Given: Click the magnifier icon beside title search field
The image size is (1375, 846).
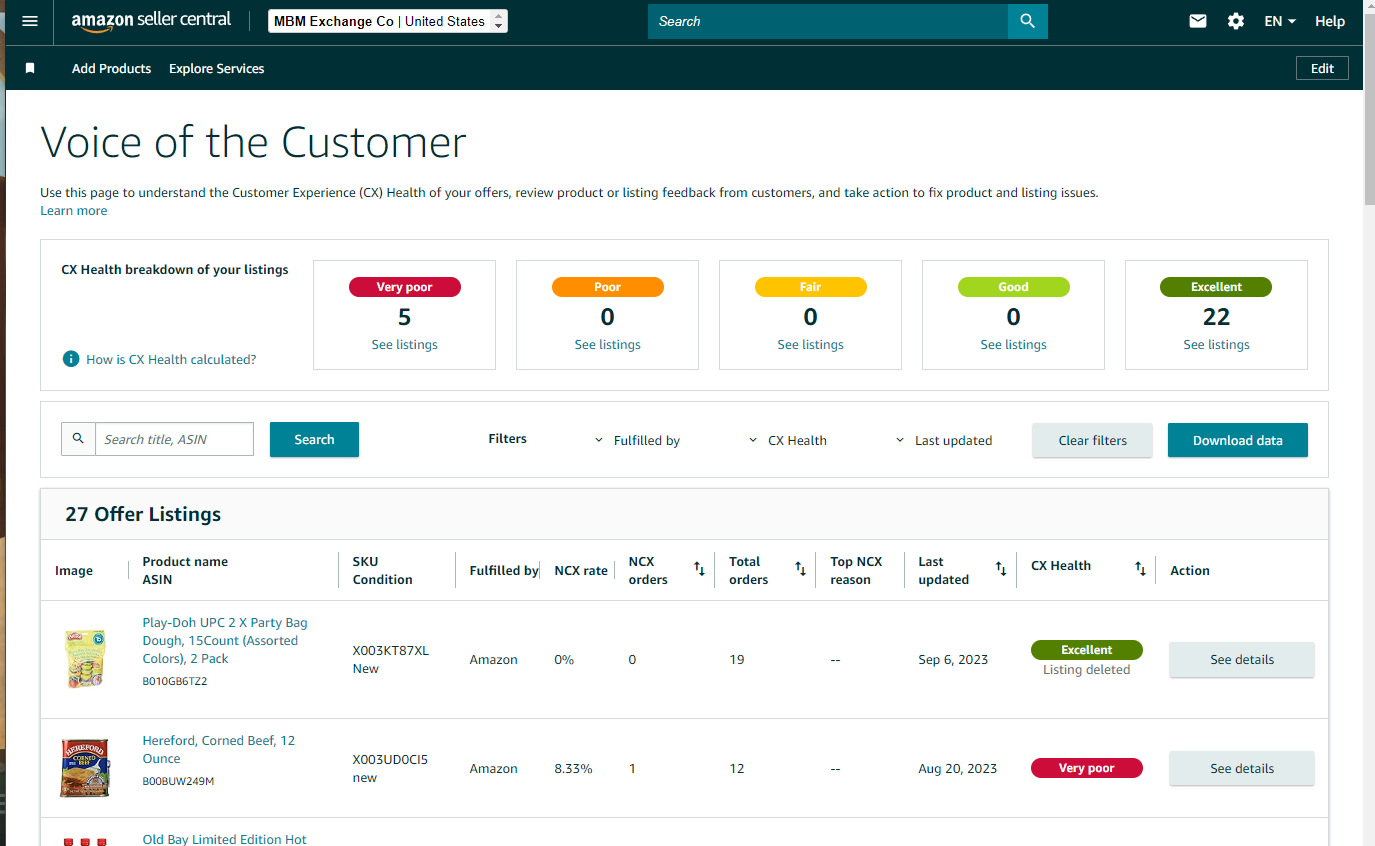Looking at the screenshot, I should (x=78, y=439).
